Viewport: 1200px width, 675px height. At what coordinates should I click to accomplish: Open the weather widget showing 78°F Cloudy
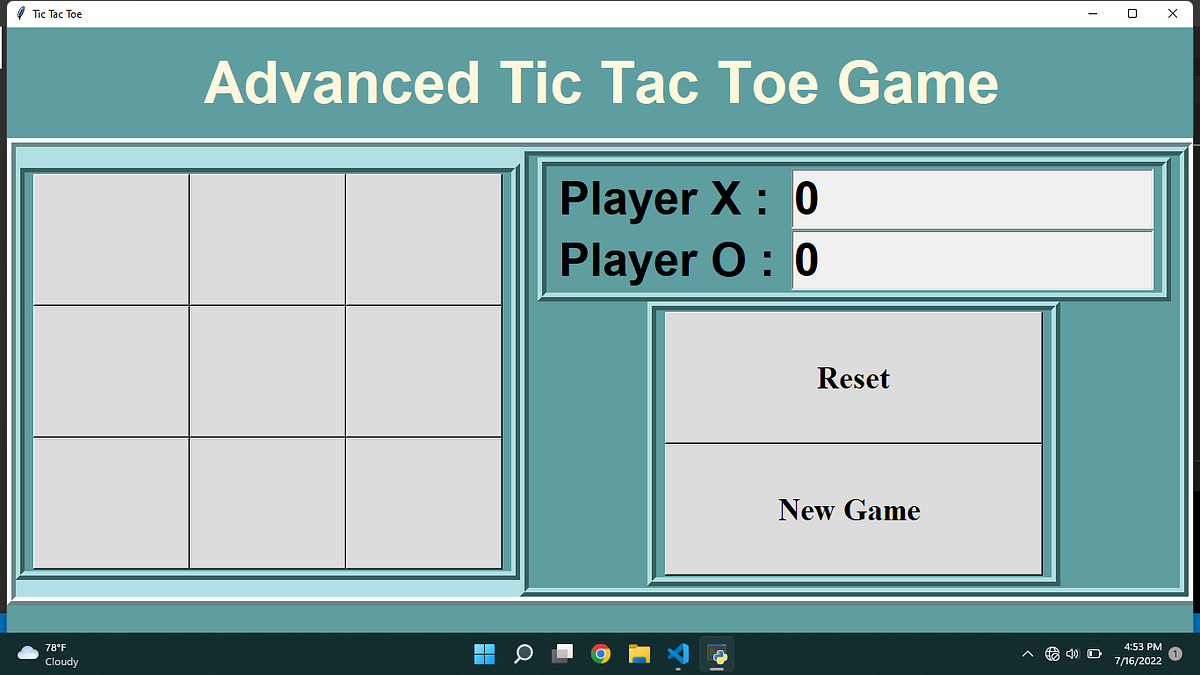tap(40, 653)
